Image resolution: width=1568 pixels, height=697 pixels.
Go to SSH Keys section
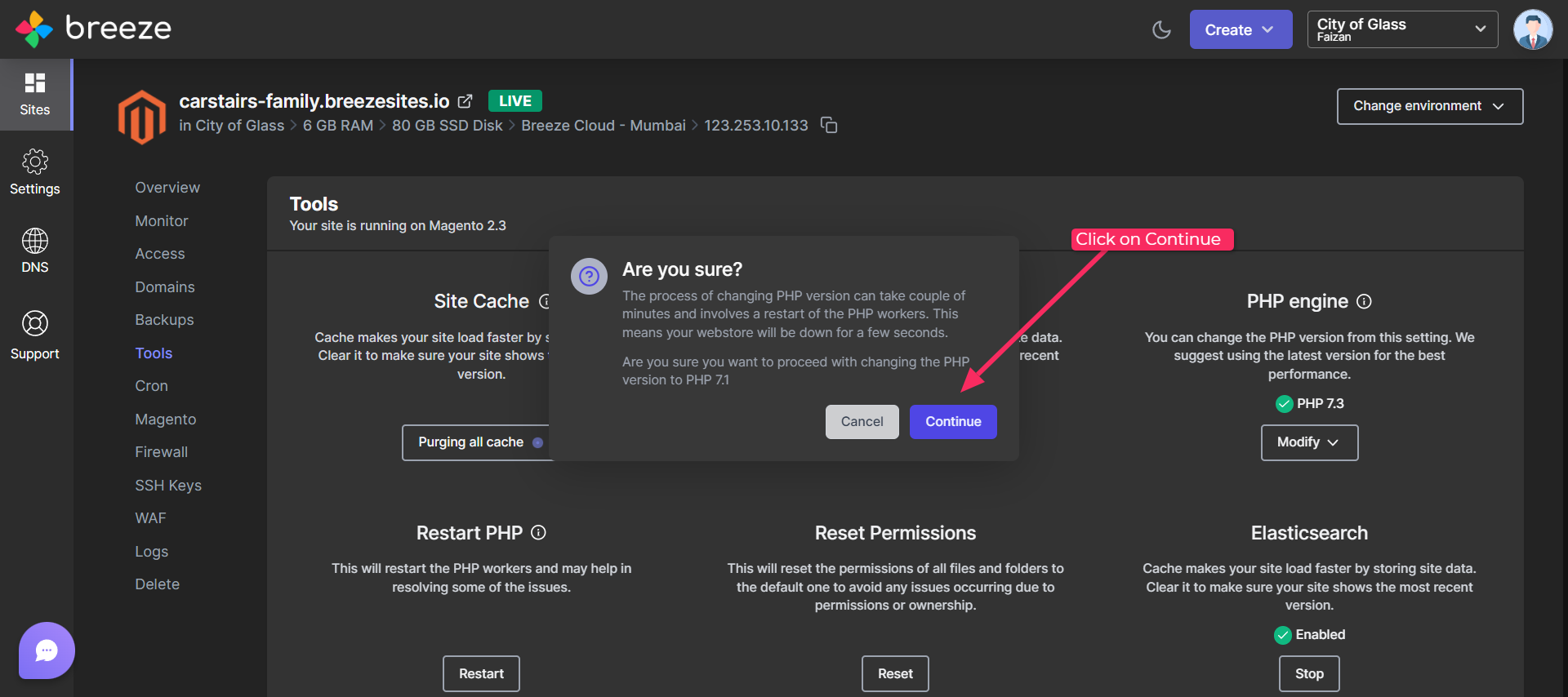pos(168,486)
